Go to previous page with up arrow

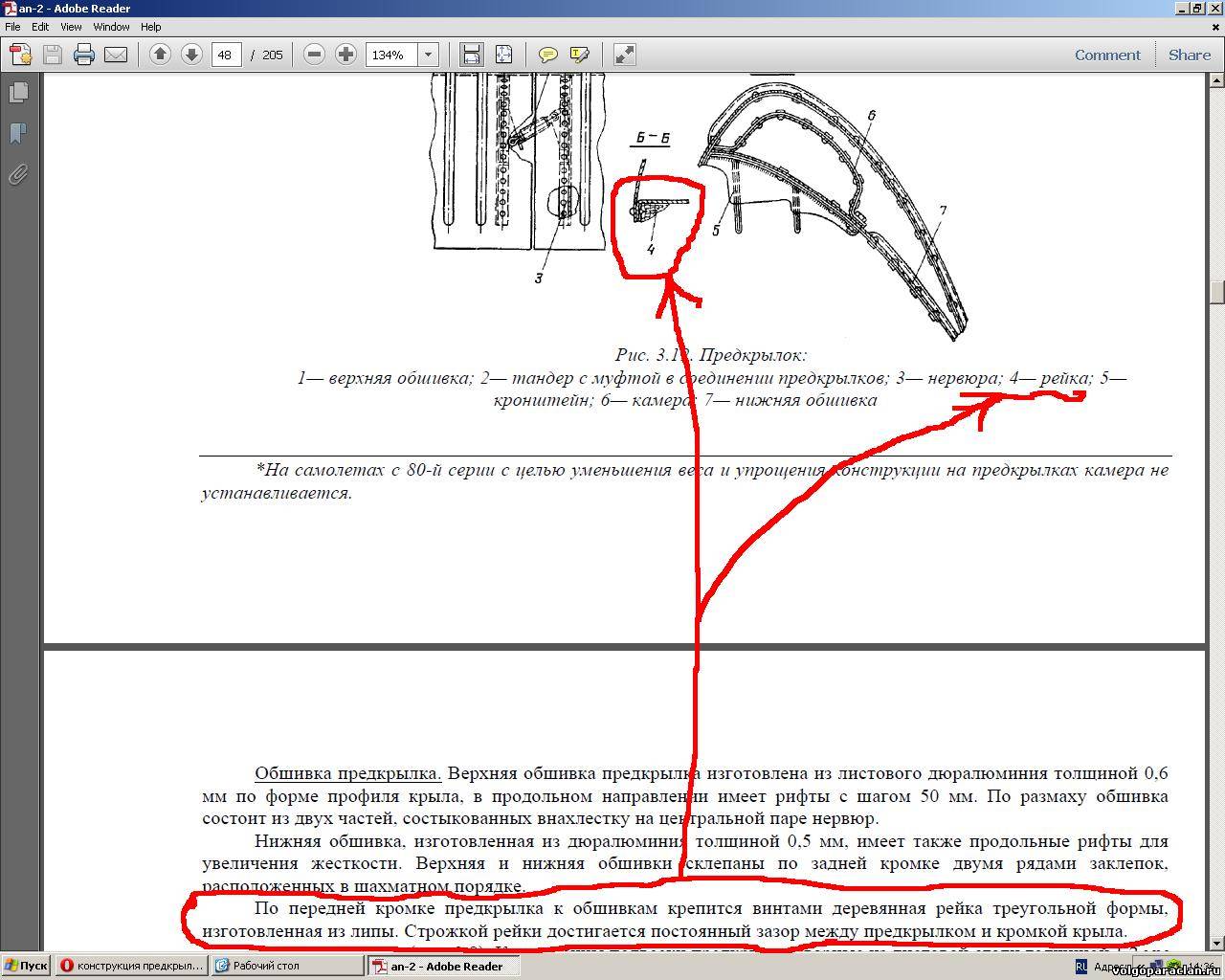[160, 55]
